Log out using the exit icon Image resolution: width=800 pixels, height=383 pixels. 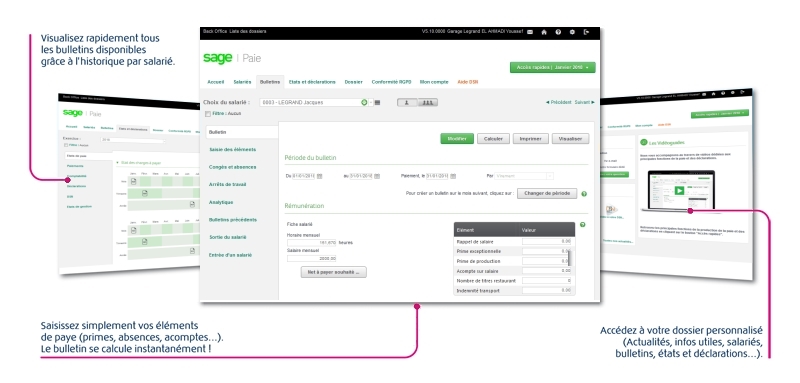click(586, 32)
